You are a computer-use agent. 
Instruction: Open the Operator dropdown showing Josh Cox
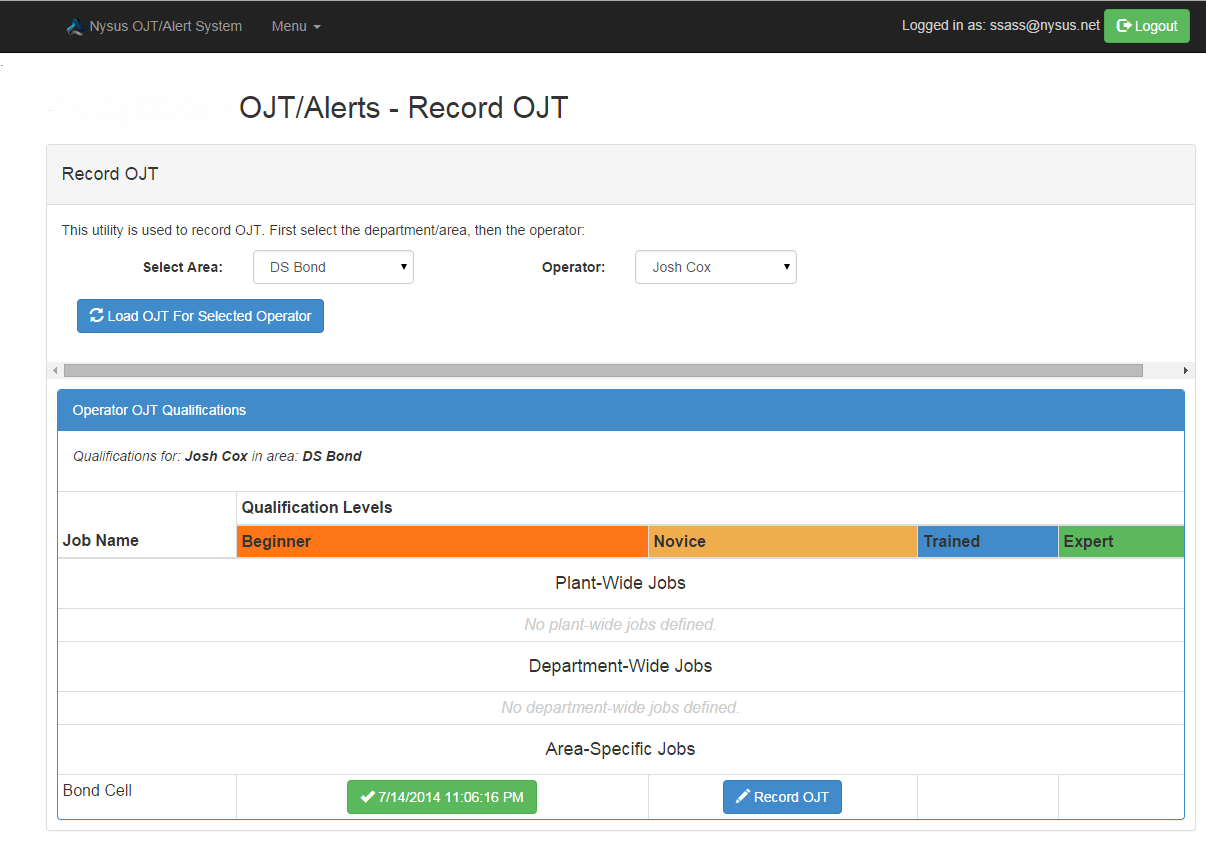(715, 267)
